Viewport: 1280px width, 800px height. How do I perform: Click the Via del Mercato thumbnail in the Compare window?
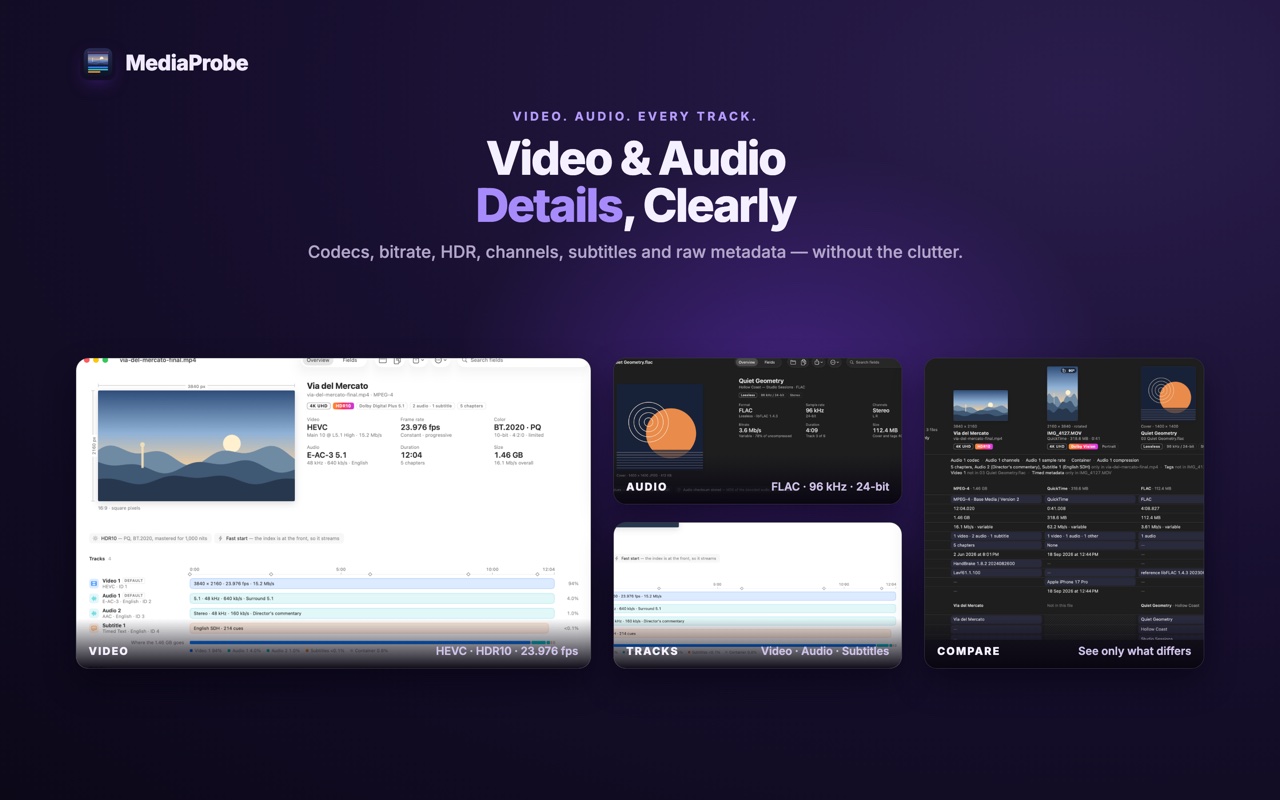[x=980, y=405]
